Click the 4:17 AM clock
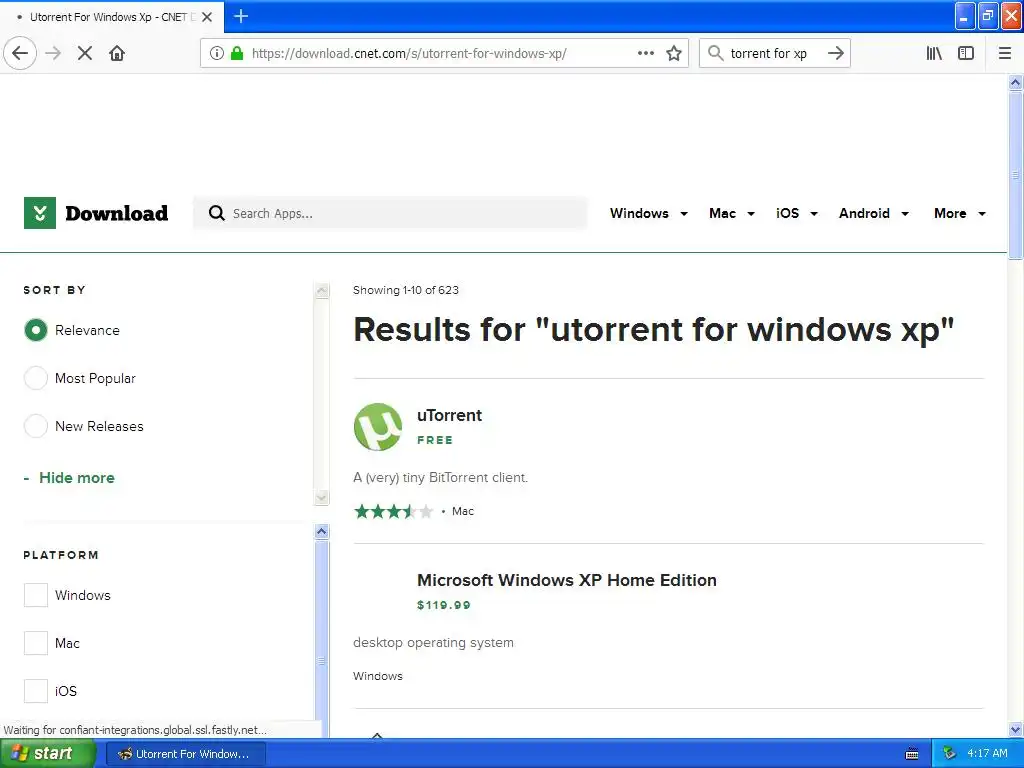The image size is (1024, 768). tap(987, 754)
